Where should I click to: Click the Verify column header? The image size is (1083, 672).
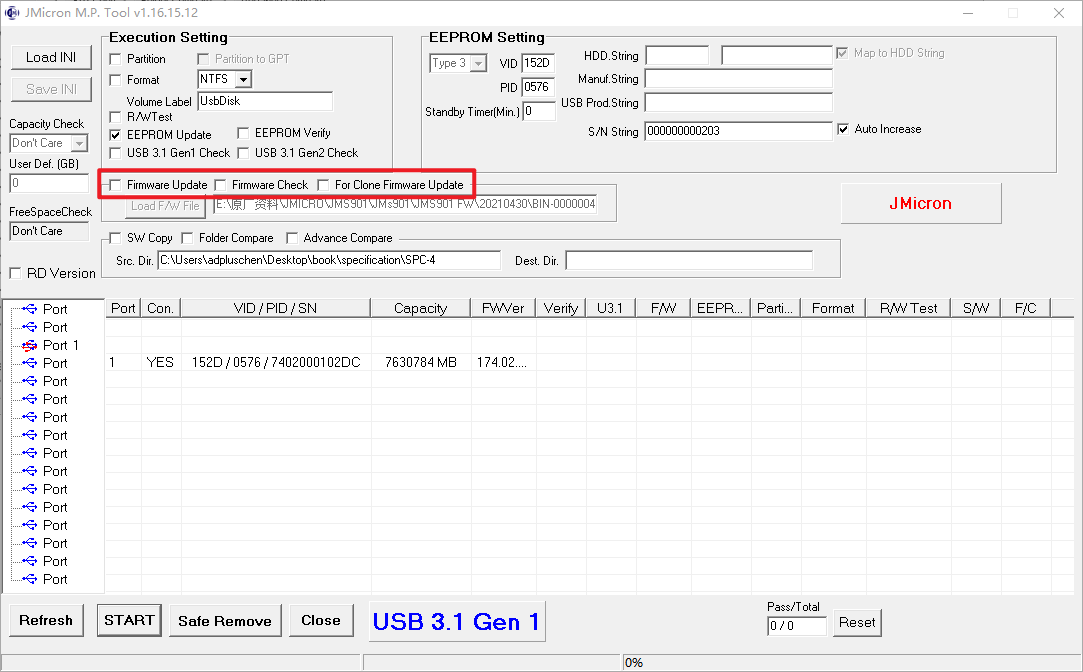pos(561,308)
